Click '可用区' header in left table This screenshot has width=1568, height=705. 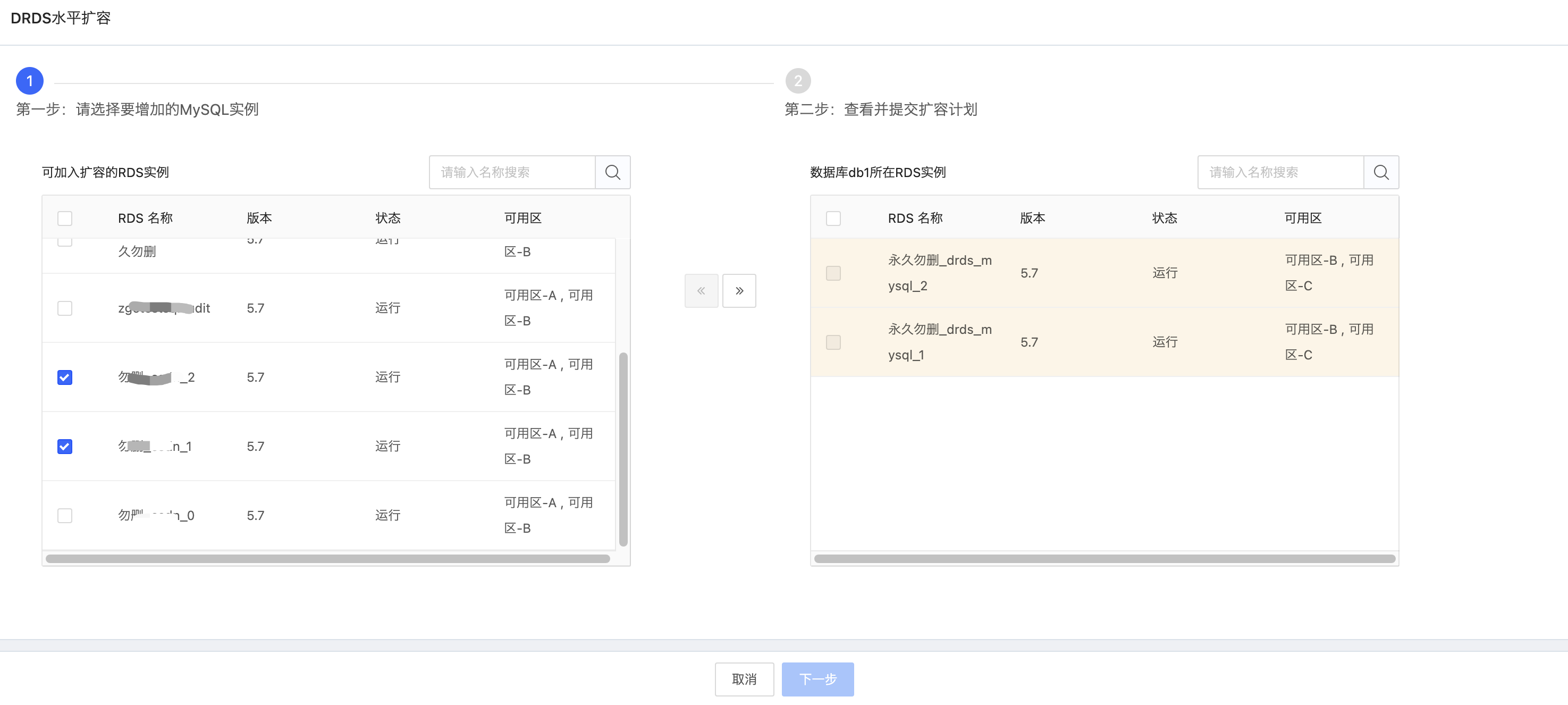point(523,219)
